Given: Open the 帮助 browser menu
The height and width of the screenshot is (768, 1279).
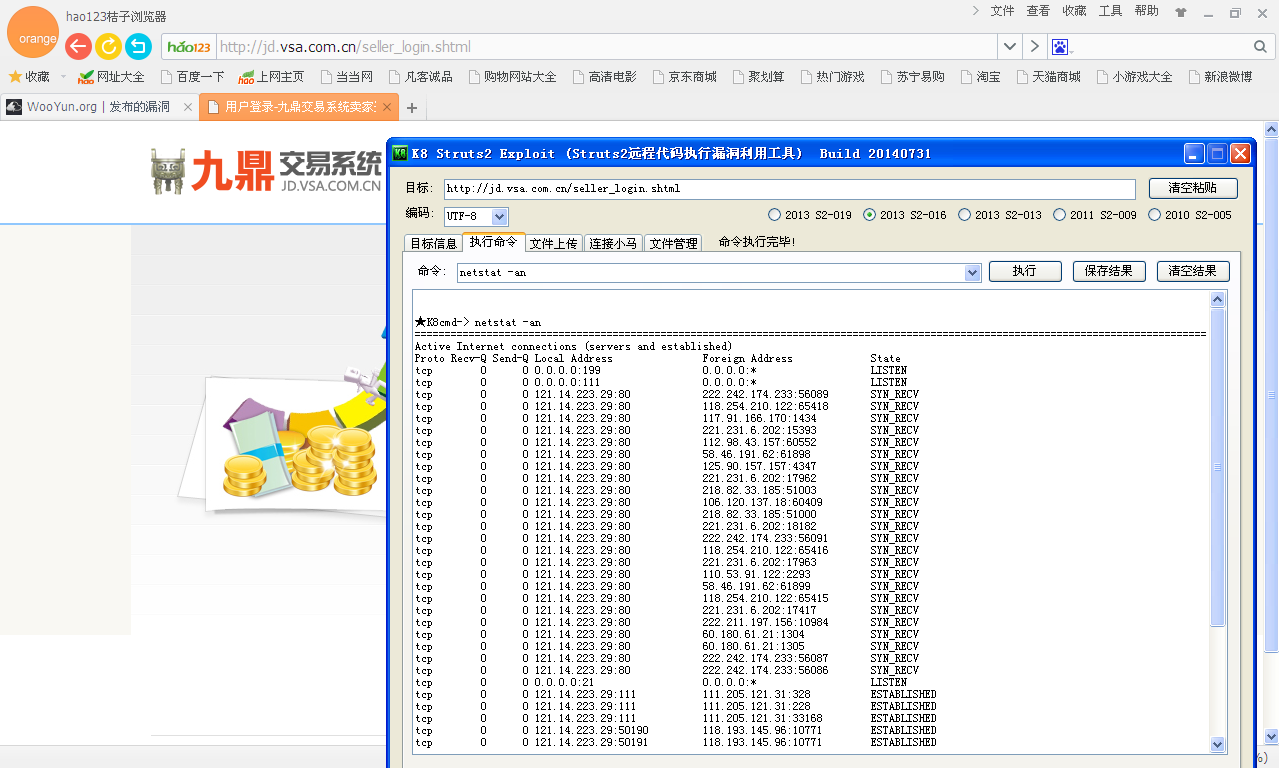Looking at the screenshot, I should tap(1147, 11).
